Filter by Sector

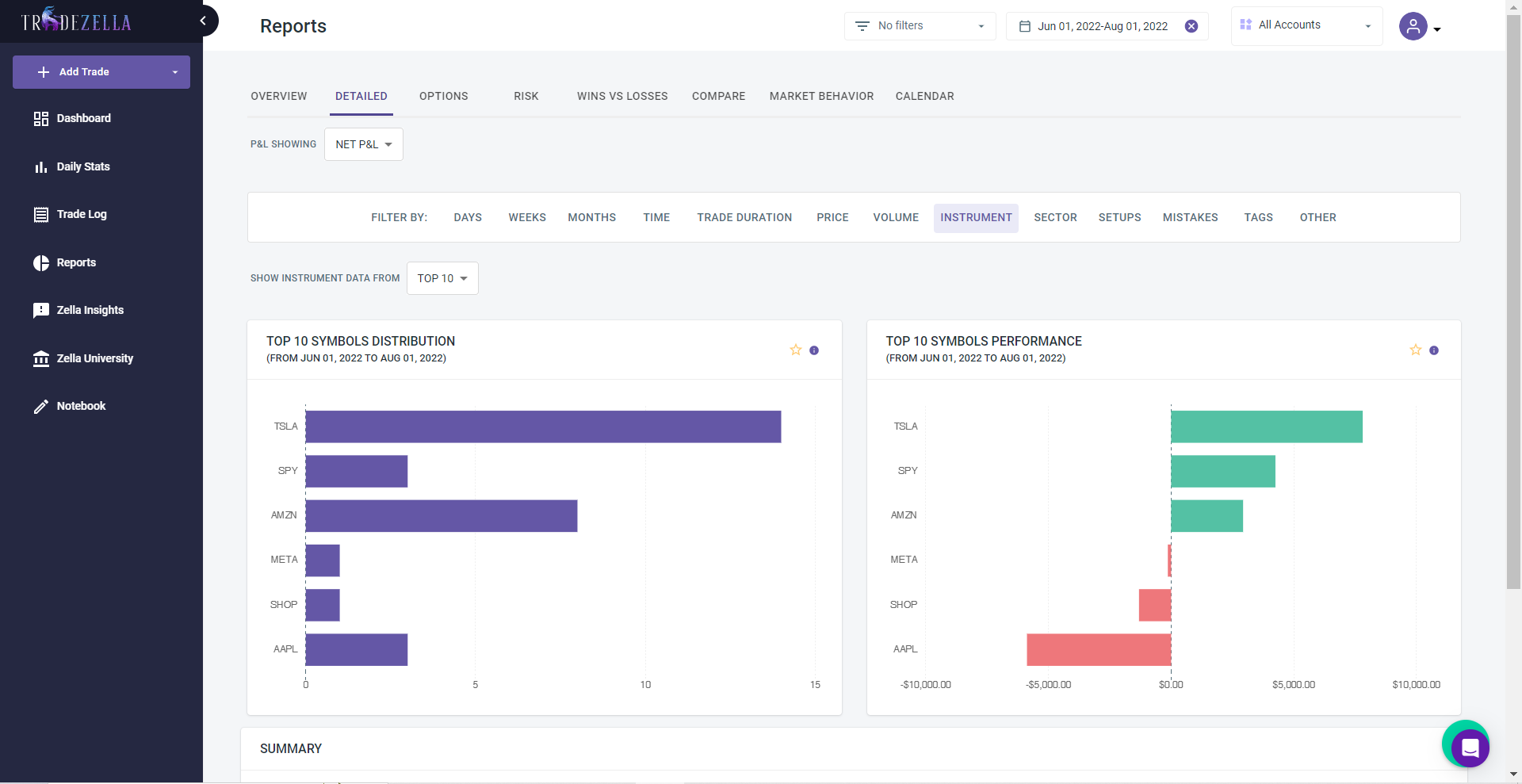pos(1054,217)
